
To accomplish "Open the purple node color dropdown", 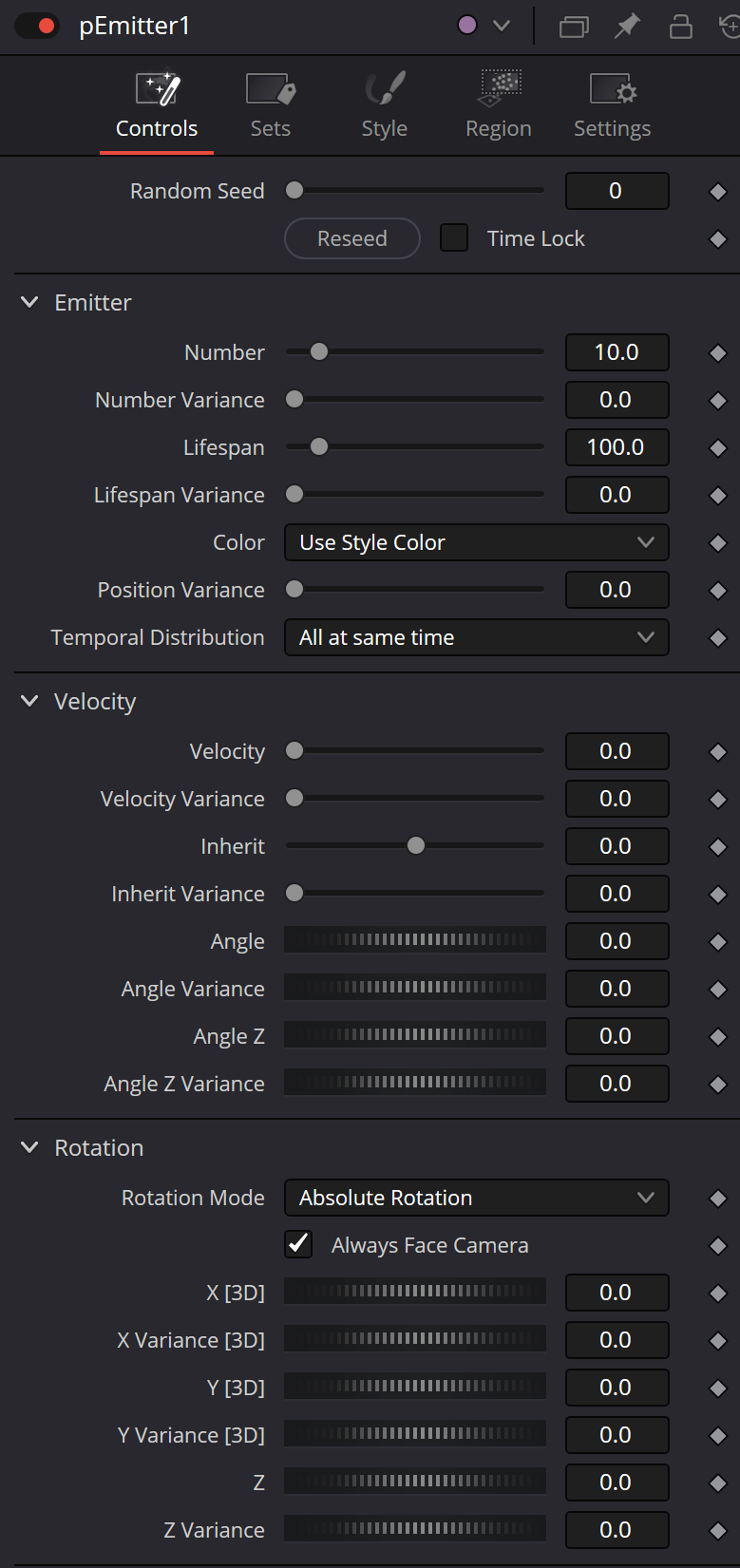I will 484,26.
